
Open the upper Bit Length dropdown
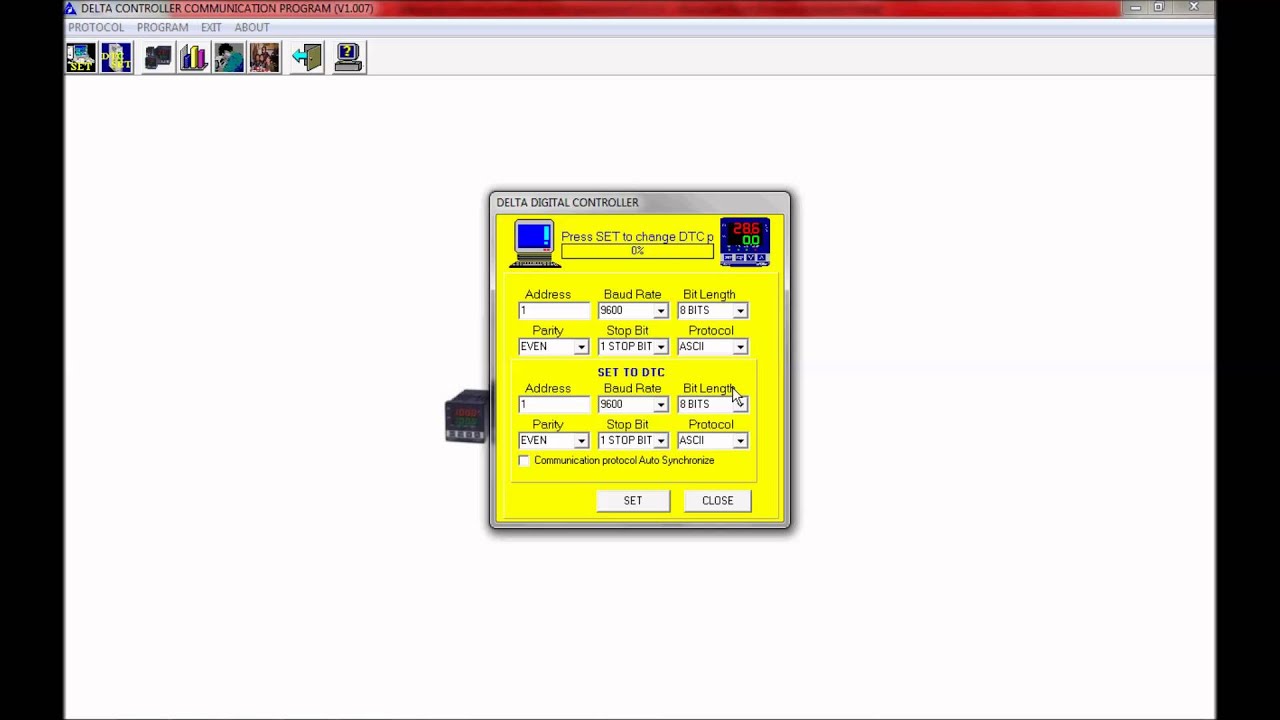[740, 311]
